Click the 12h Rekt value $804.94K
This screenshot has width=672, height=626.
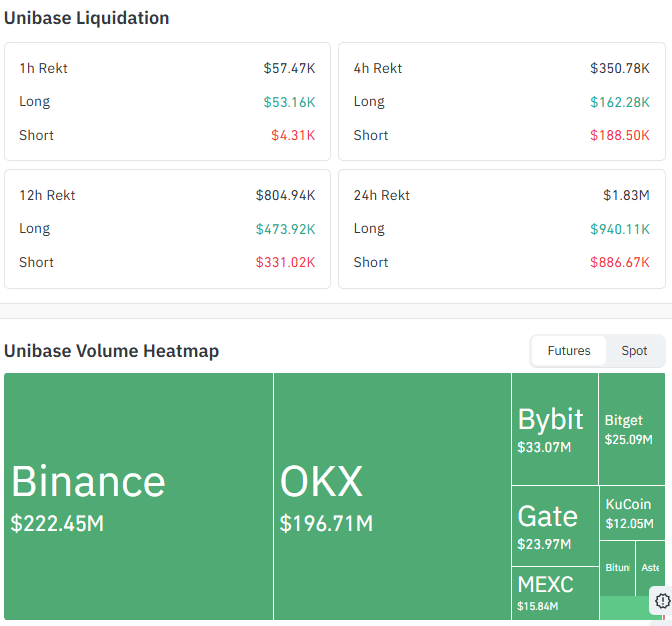tap(285, 195)
